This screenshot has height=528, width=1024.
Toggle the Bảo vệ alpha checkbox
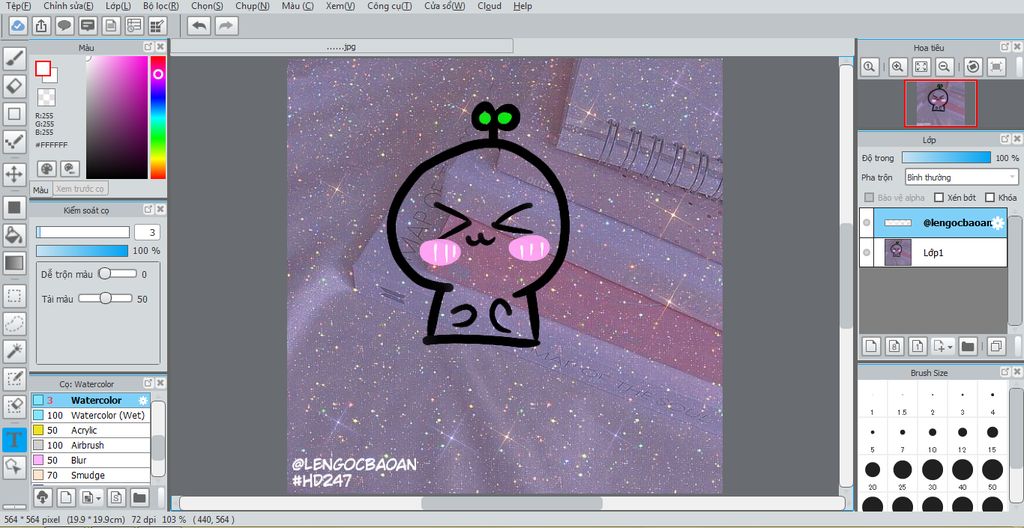coord(869,197)
